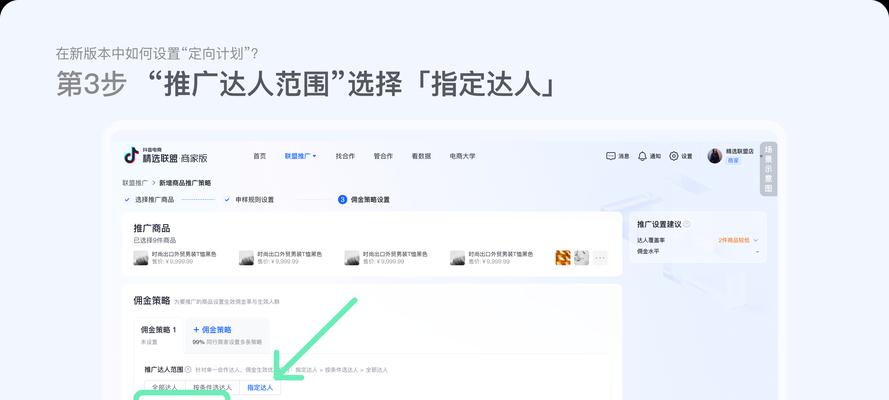Click the 场景示意图 side tab
889x400 pixels.
[x=768, y=169]
